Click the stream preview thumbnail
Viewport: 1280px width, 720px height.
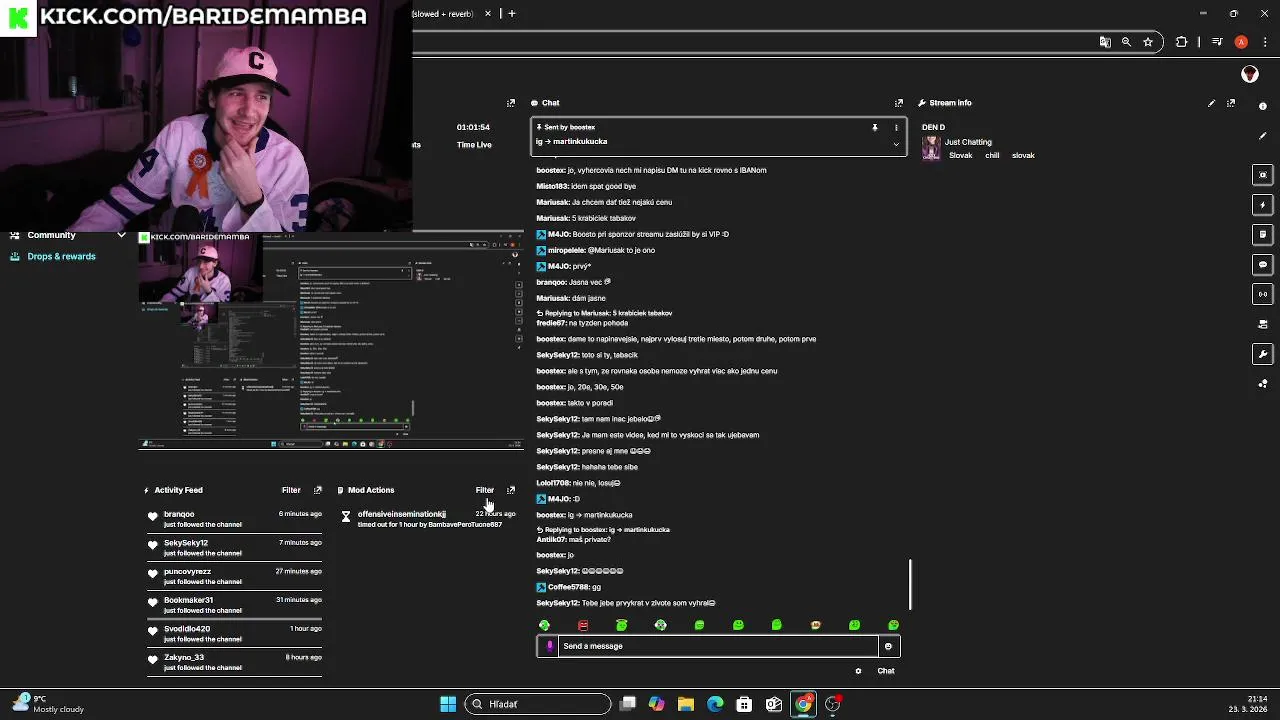(x=330, y=339)
